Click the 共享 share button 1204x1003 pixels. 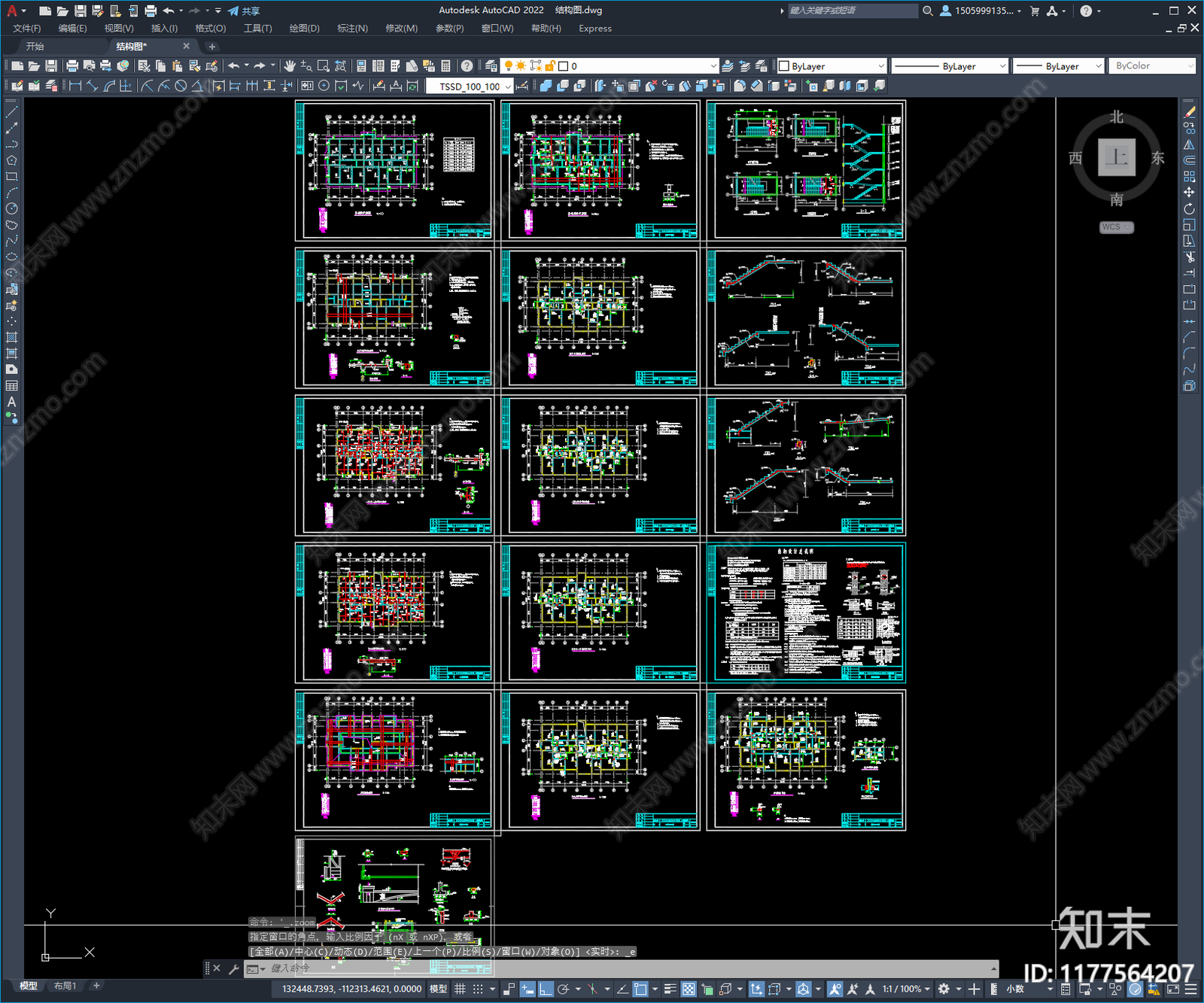pyautogui.click(x=245, y=11)
